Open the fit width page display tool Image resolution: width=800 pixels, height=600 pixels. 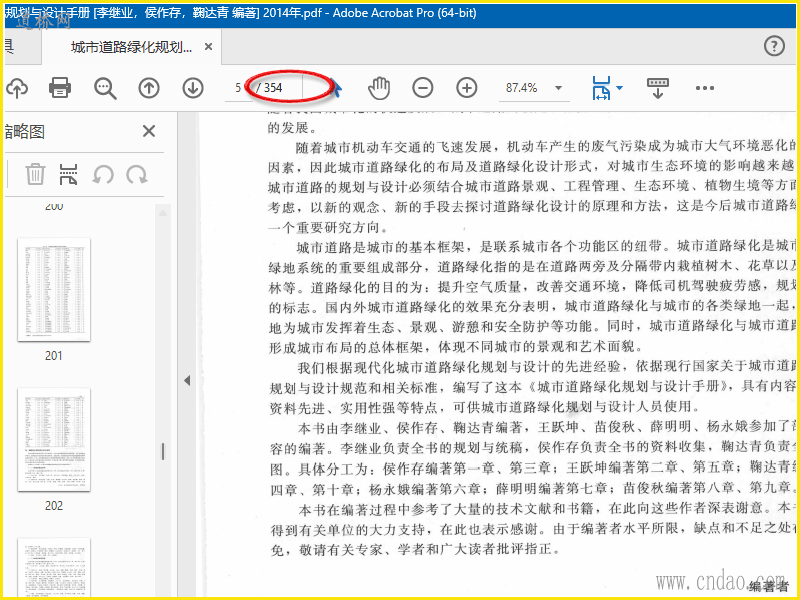tap(602, 88)
